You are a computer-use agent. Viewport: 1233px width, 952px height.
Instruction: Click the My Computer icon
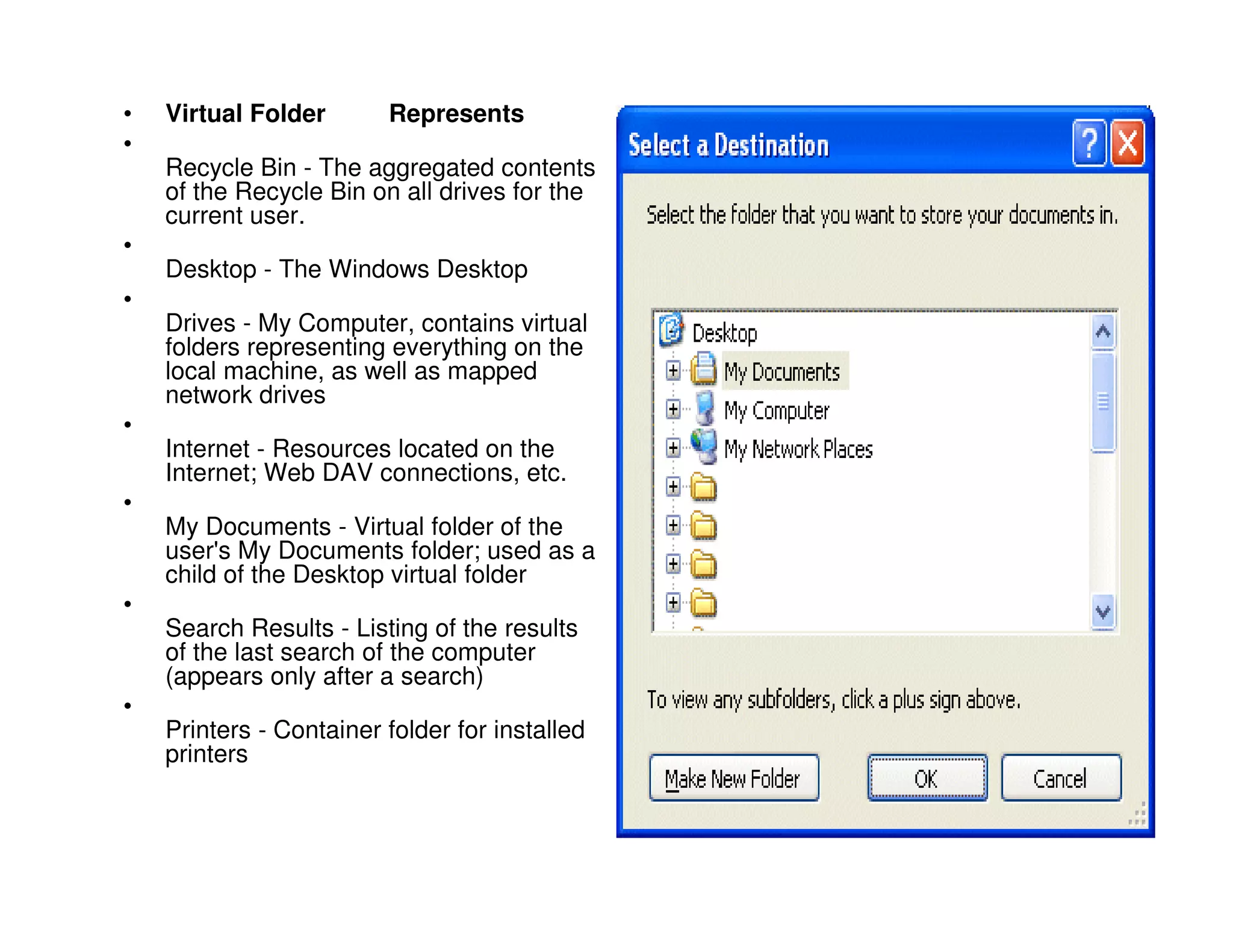705,409
